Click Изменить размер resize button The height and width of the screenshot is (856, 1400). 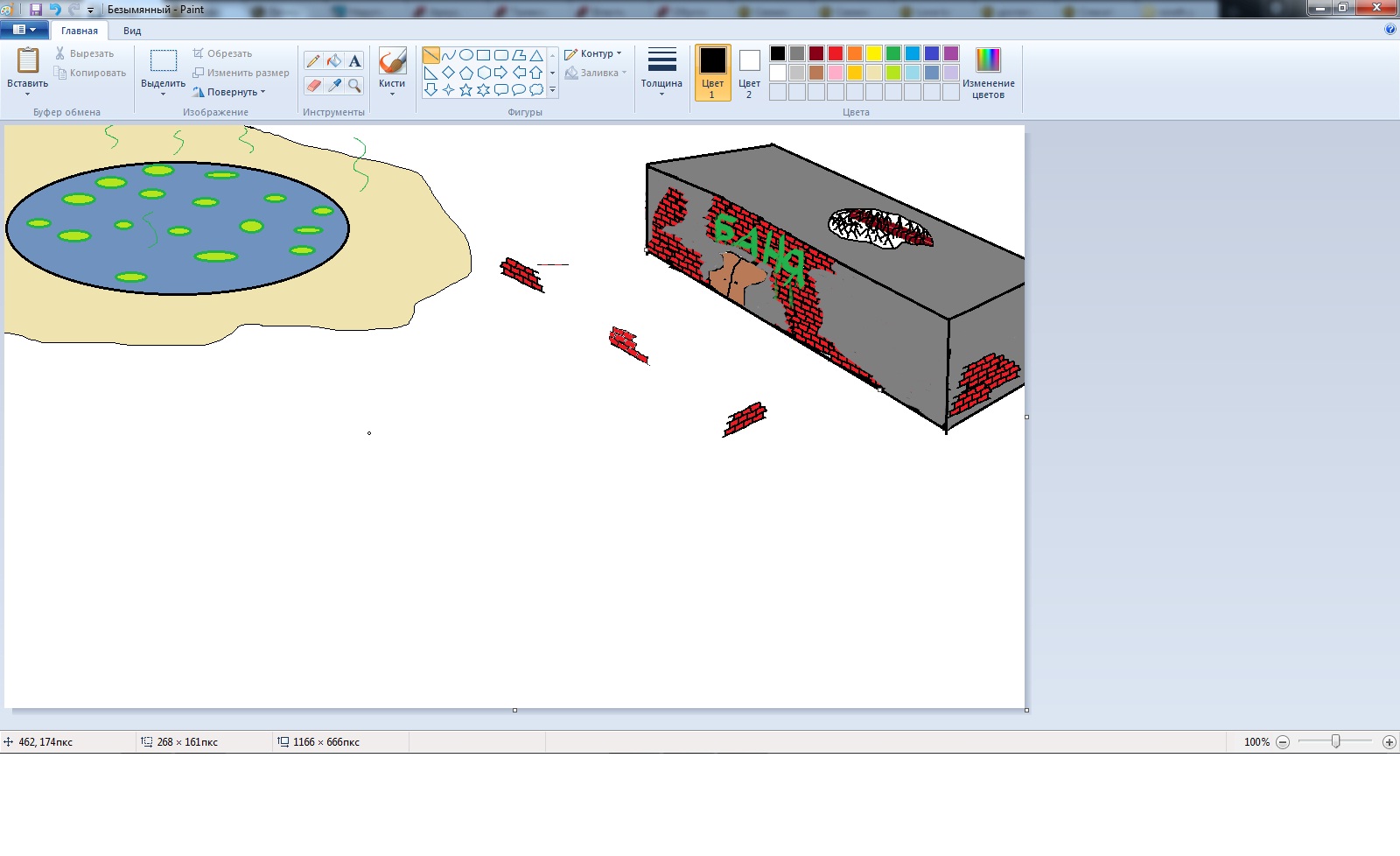coord(241,73)
